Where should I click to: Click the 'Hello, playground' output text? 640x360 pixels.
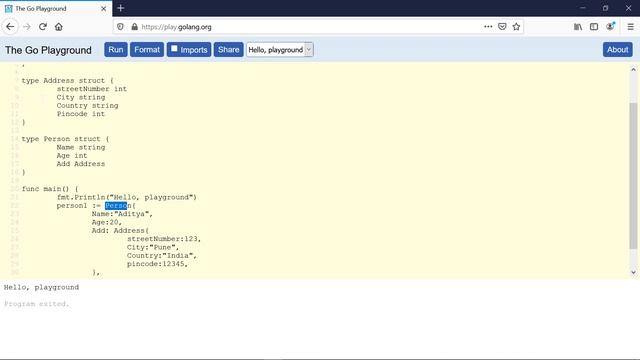(41, 287)
